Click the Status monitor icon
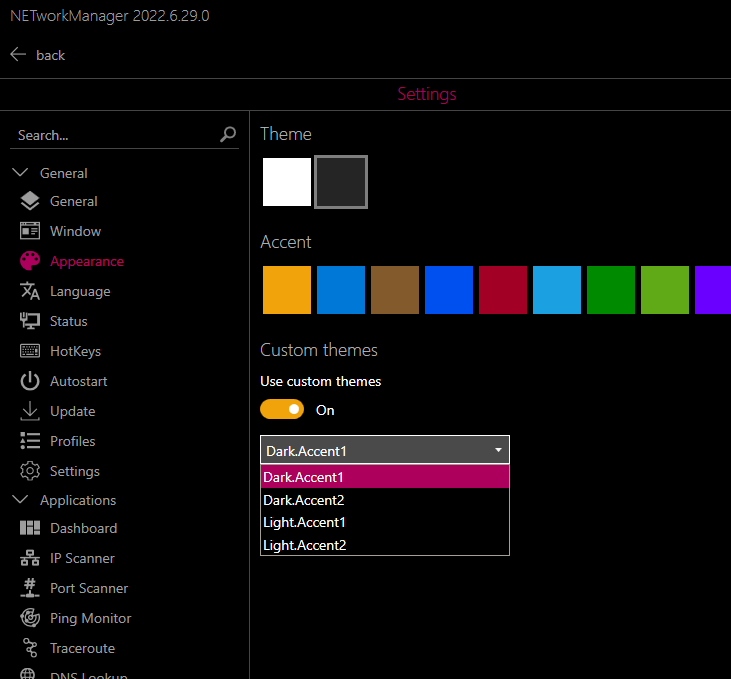Viewport: 731px width, 679px height. 30,321
